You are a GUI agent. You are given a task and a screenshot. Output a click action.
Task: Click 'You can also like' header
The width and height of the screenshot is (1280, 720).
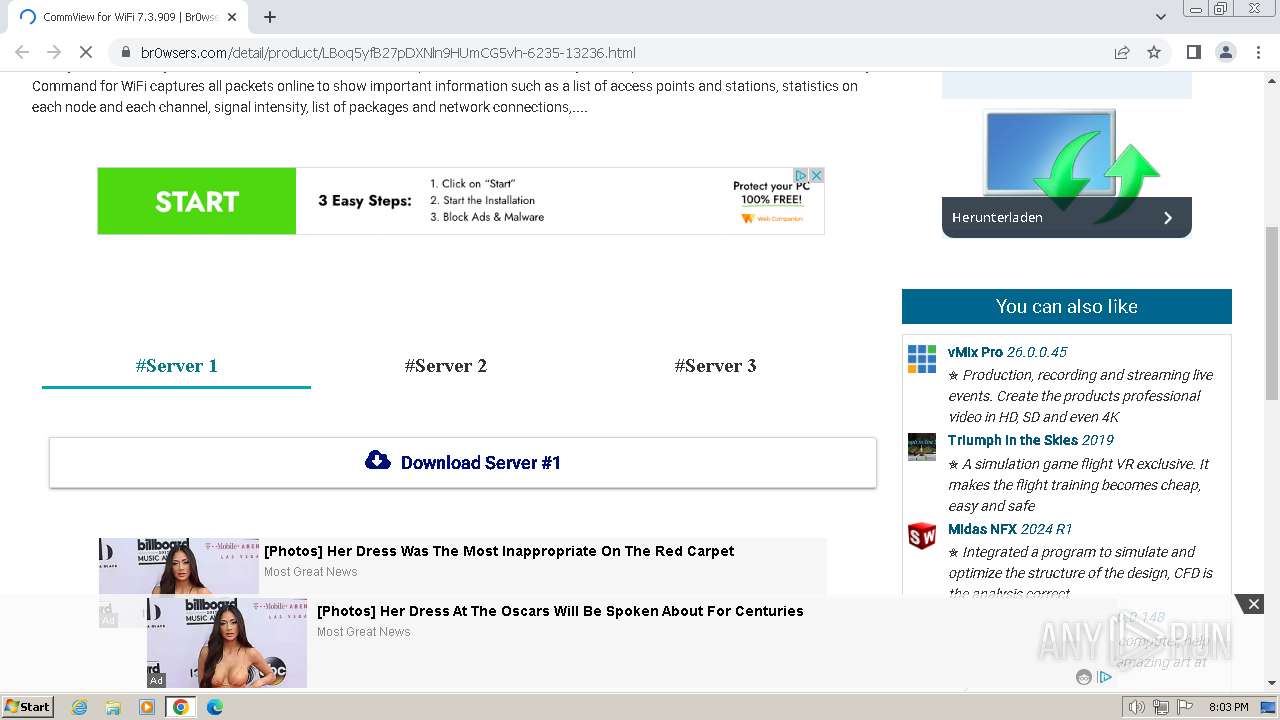tap(1067, 307)
